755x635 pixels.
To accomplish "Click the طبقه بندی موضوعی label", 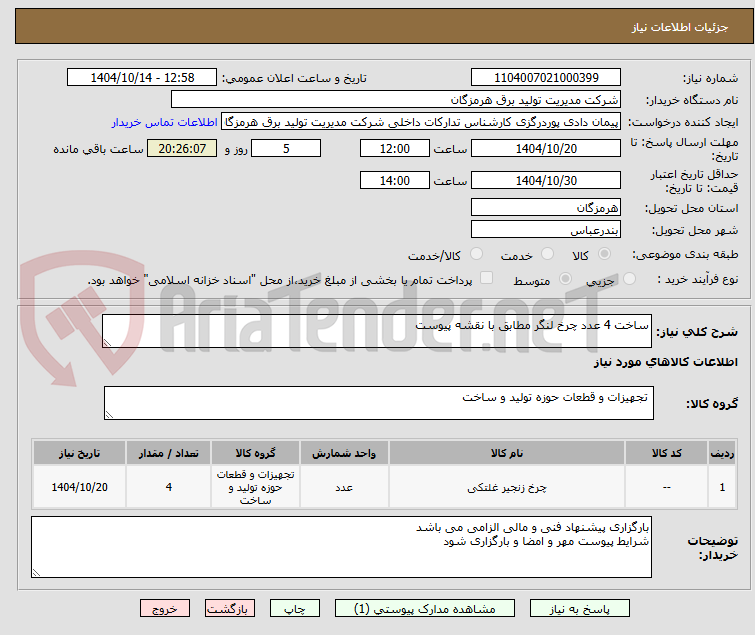I will click(685, 254).
